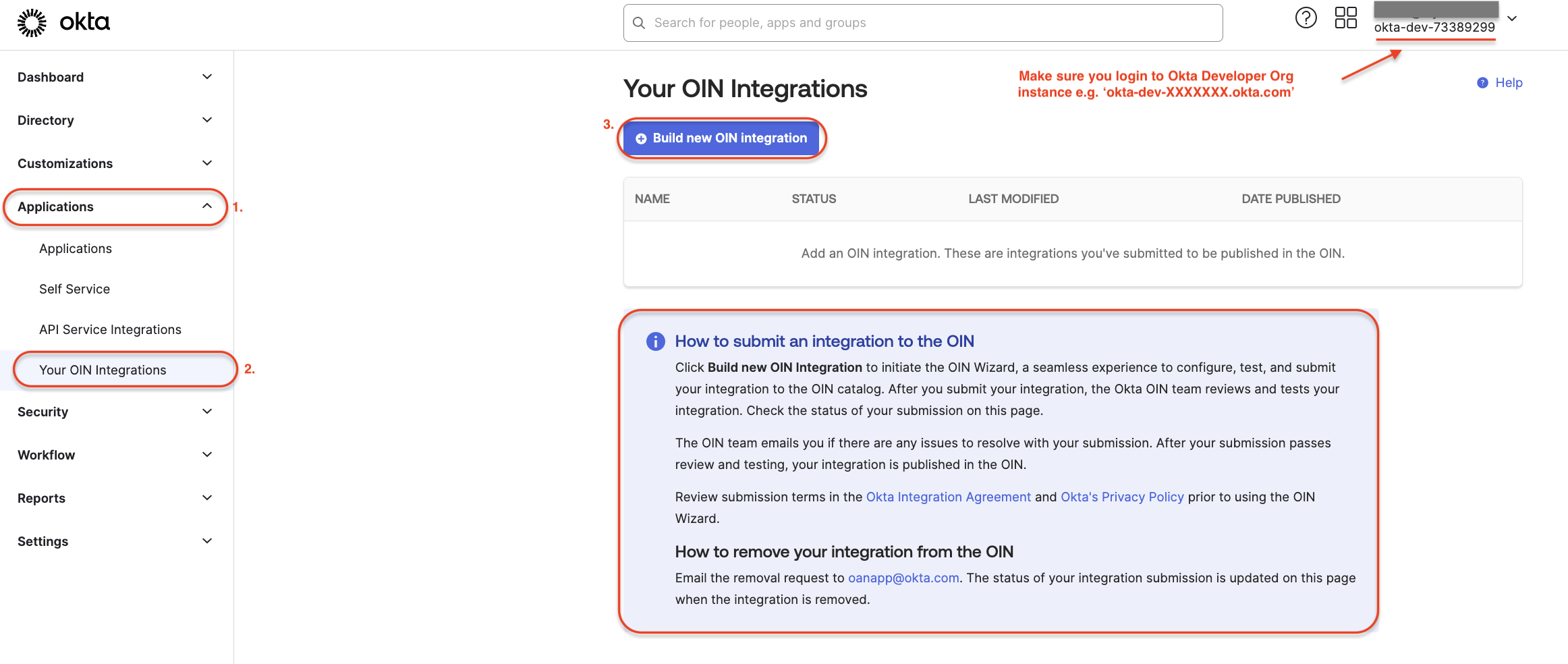Click Build new OIN integration button
This screenshot has width=1568, height=664.
(x=721, y=138)
